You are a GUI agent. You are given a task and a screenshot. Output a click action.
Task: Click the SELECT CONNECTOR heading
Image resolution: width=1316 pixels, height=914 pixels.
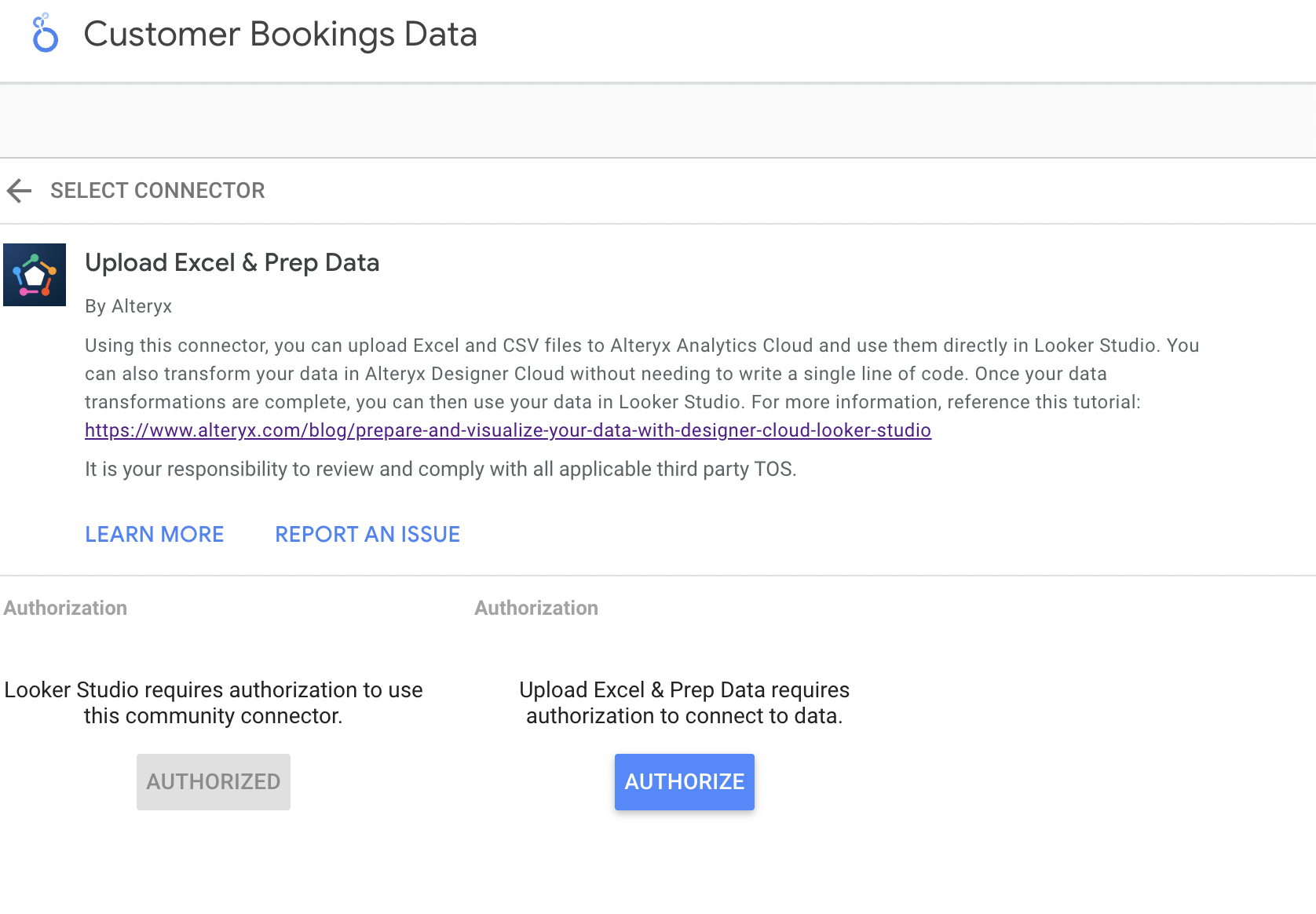click(x=157, y=191)
